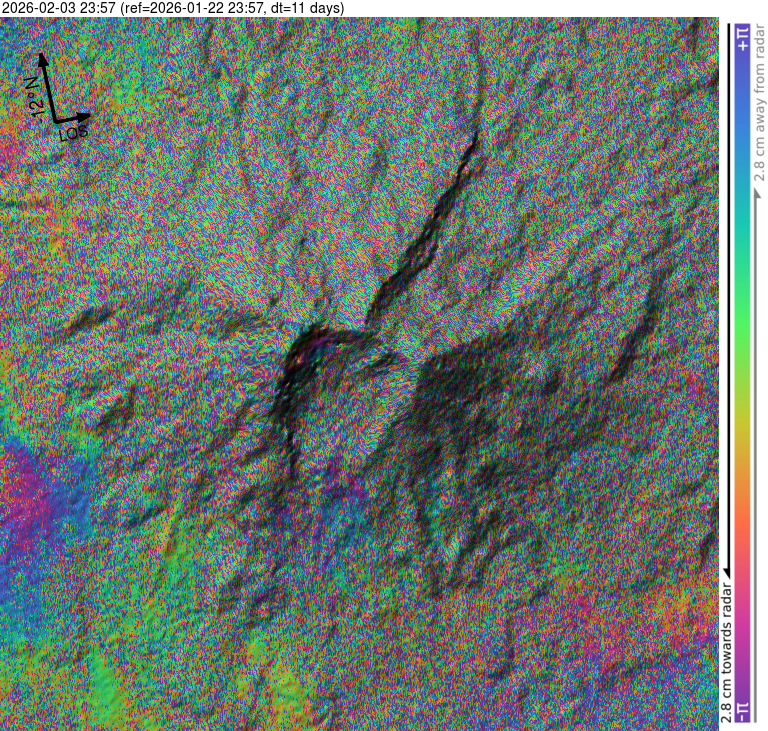Viewport: 768px width, 731px height.
Task: Click the satellite heading arrow tip
Action: (42, 56)
